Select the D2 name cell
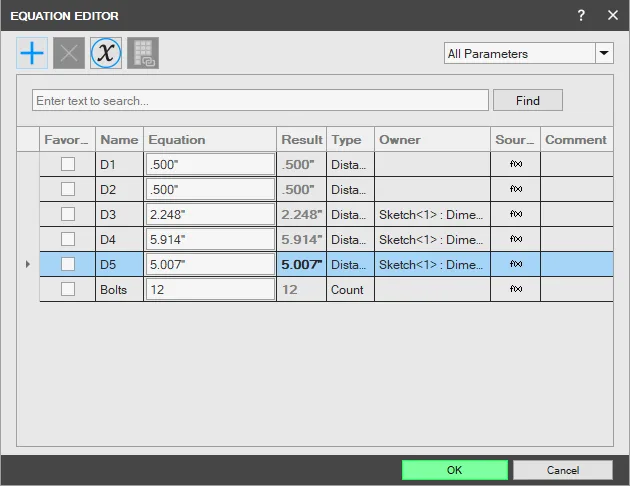630x486 pixels. 119,189
